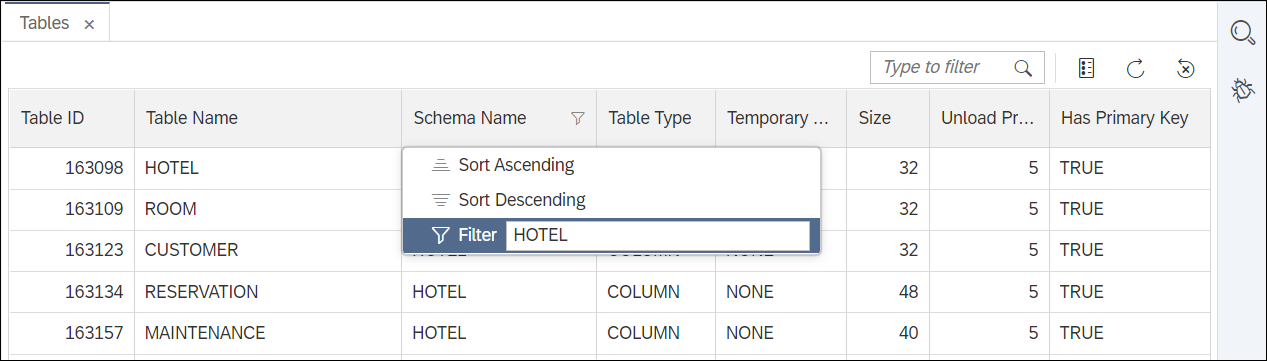The width and height of the screenshot is (1267, 361).
Task: Click the Temporary column header
Action: pos(781,118)
